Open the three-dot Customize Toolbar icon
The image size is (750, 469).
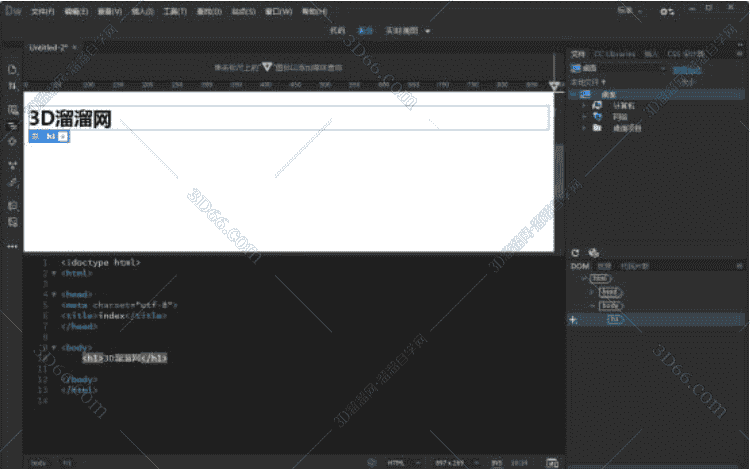[13, 245]
